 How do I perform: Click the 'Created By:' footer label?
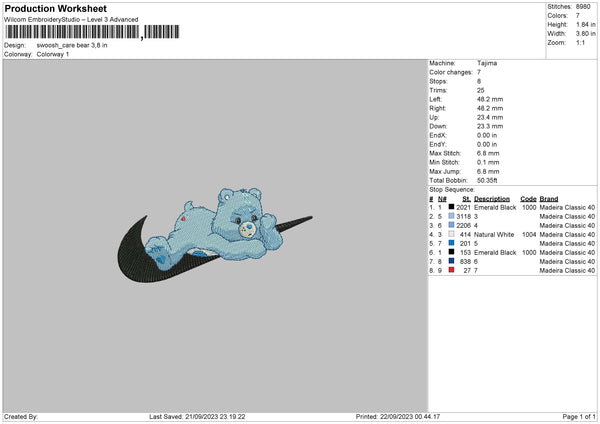[21, 417]
